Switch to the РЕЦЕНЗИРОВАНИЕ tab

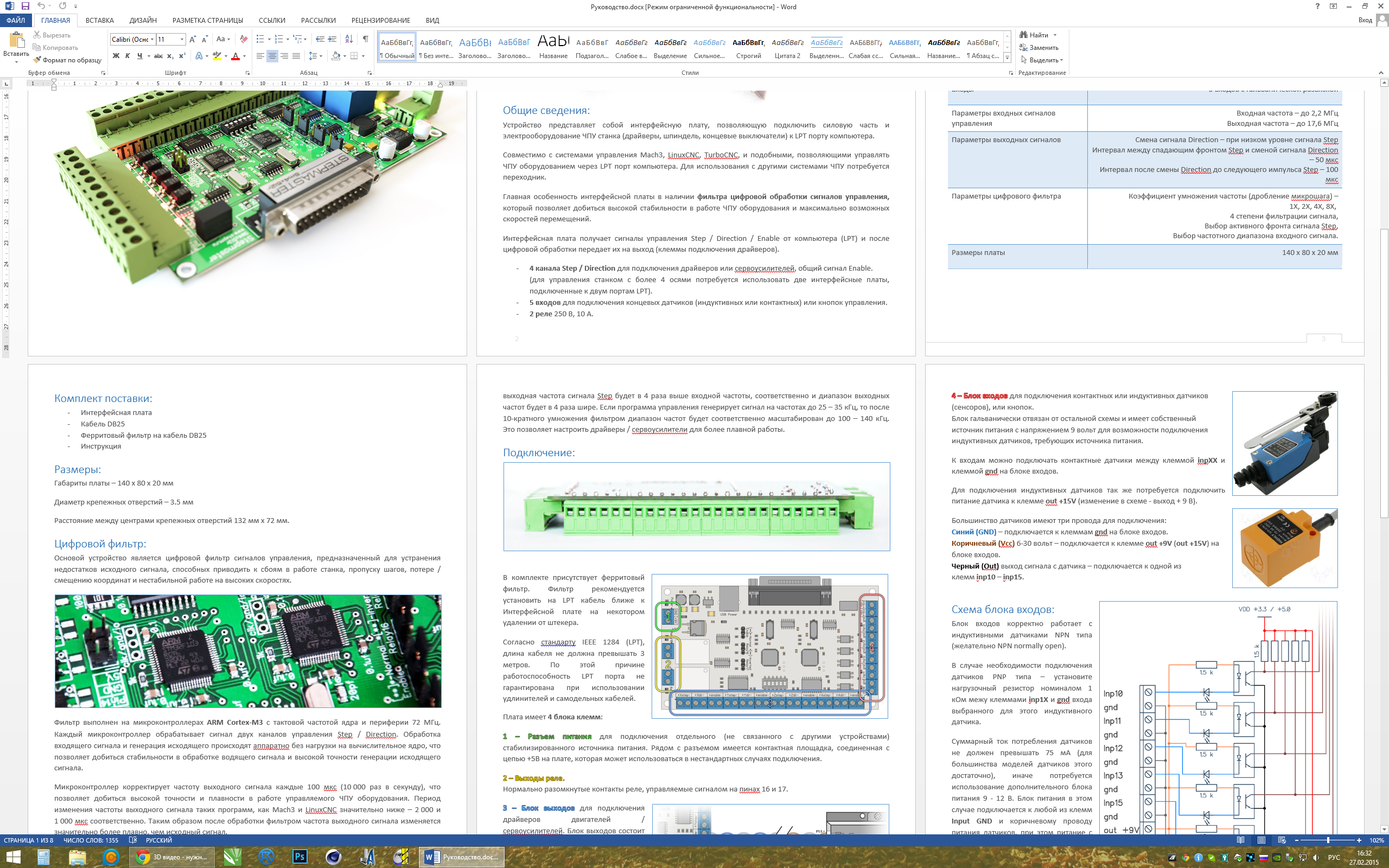pyautogui.click(x=380, y=20)
